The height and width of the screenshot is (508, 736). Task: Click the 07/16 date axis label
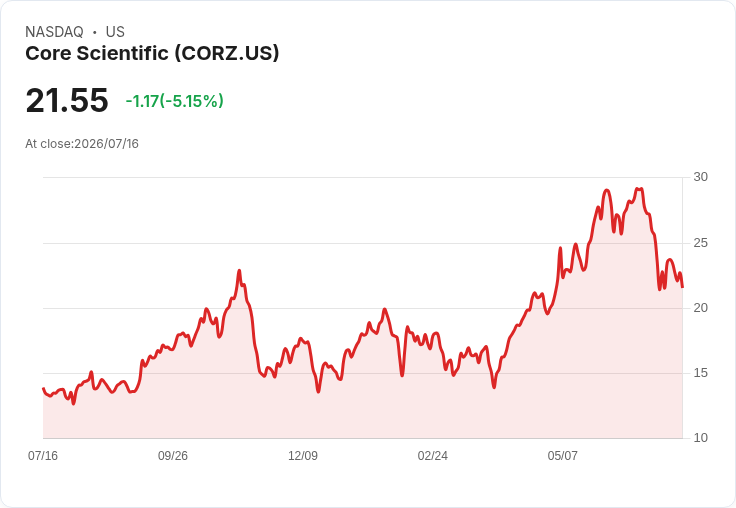pyautogui.click(x=43, y=455)
